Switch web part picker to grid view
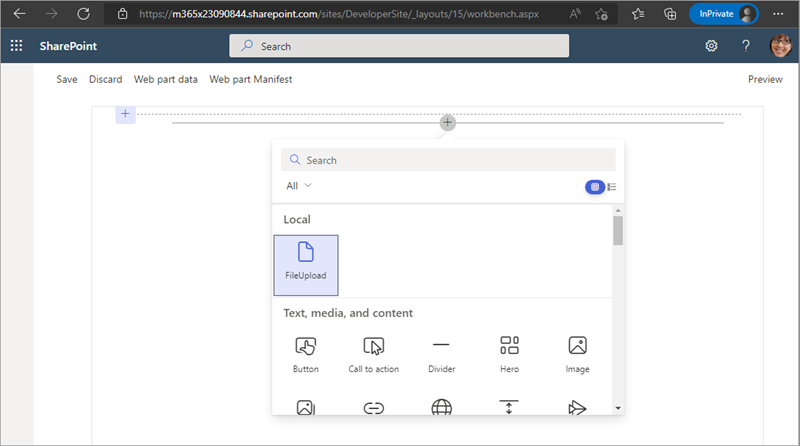The width and height of the screenshot is (800, 446). pyautogui.click(x=595, y=187)
